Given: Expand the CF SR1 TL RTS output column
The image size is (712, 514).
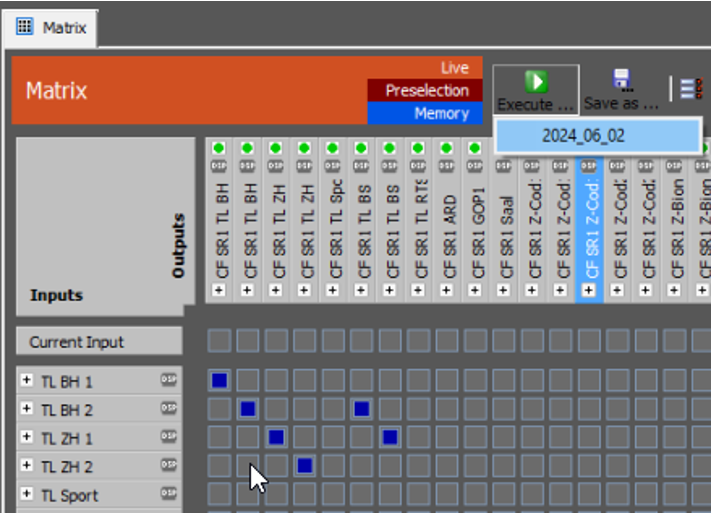Looking at the screenshot, I should point(418,290).
